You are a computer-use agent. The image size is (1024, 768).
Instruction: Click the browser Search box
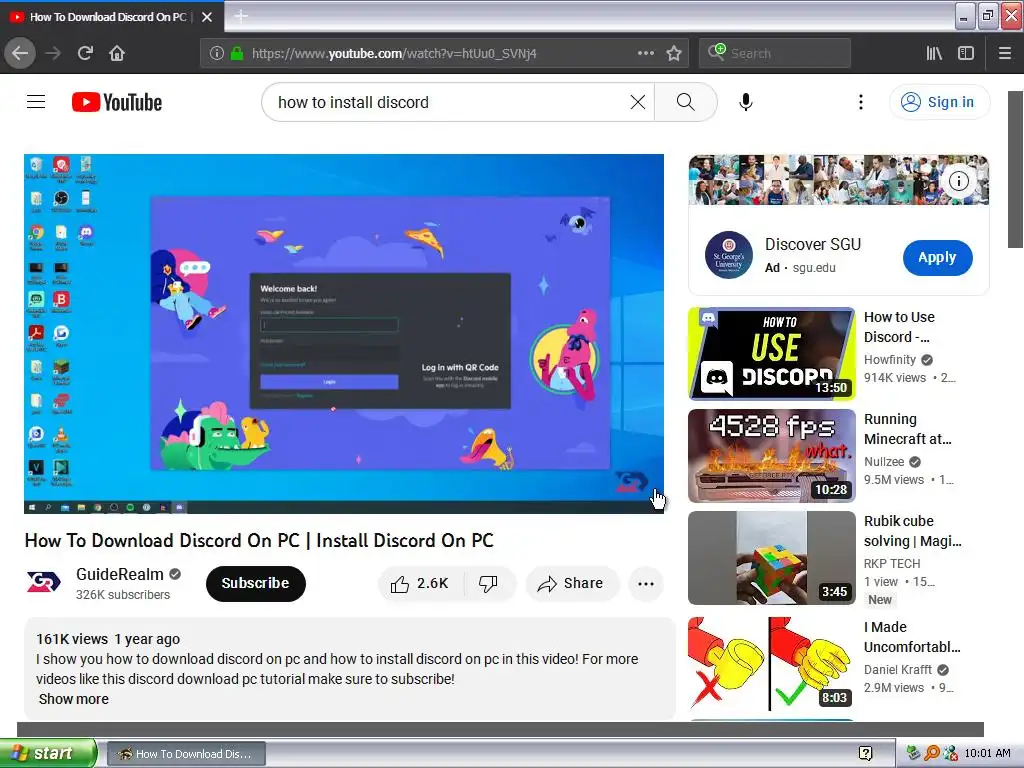775,54
